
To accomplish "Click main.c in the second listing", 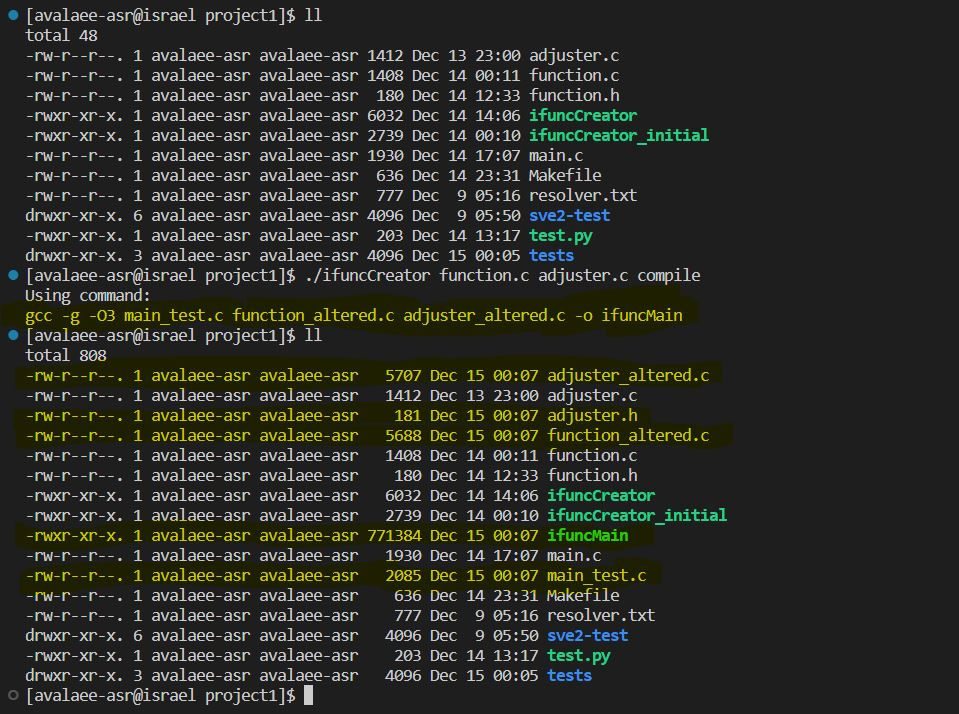I will pyautogui.click(x=574, y=556).
